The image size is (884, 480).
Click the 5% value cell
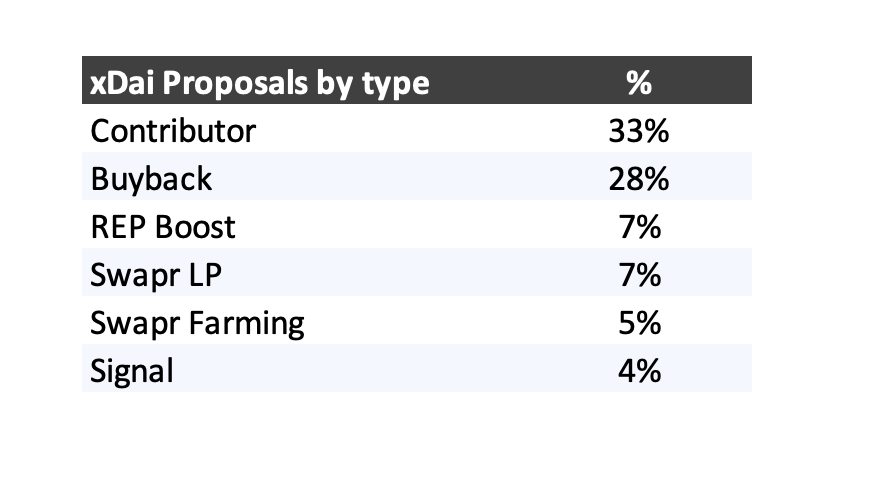point(638,323)
